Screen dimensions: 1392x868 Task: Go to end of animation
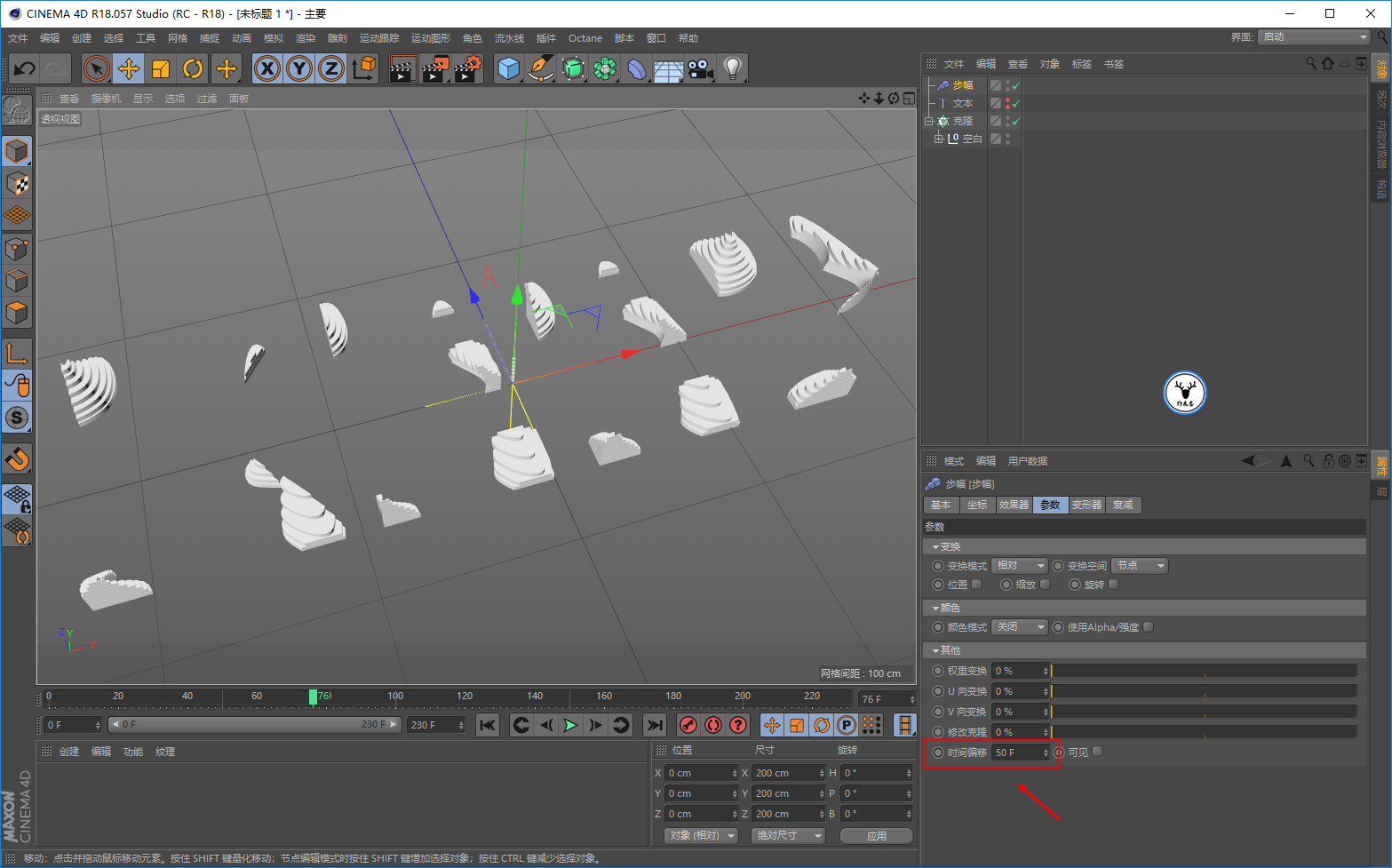click(x=655, y=725)
